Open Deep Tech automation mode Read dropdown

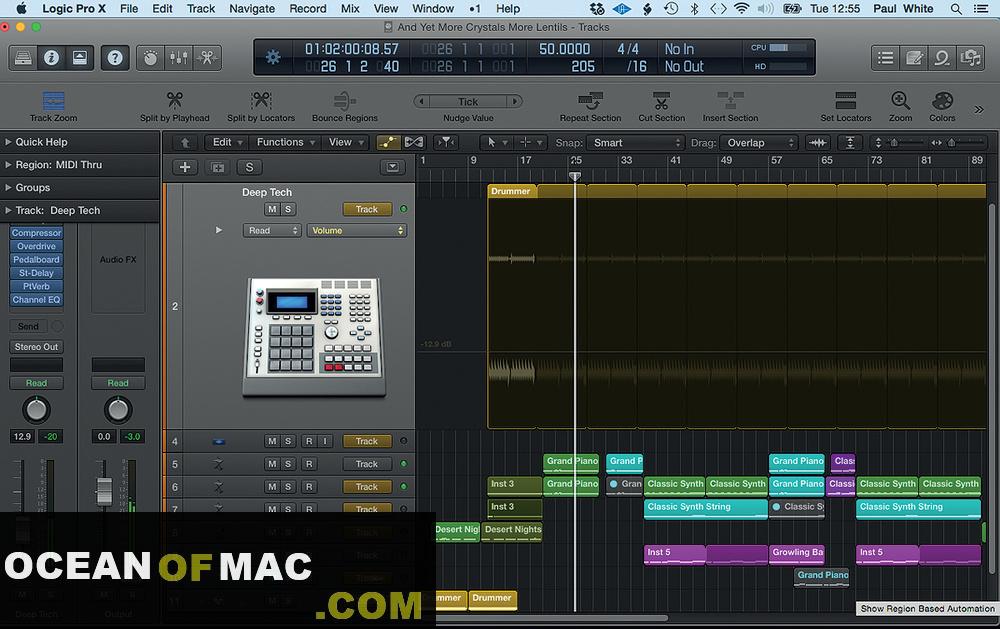click(272, 230)
